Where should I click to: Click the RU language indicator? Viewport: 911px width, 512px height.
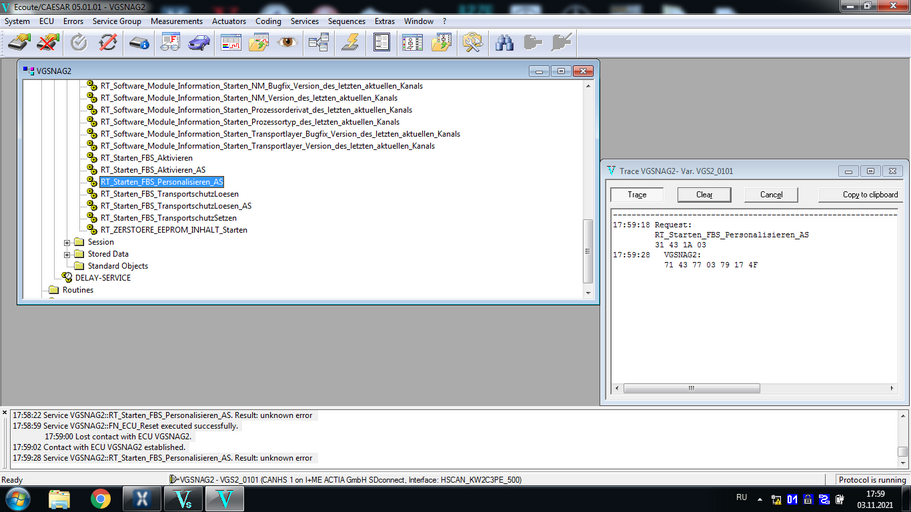click(x=741, y=497)
